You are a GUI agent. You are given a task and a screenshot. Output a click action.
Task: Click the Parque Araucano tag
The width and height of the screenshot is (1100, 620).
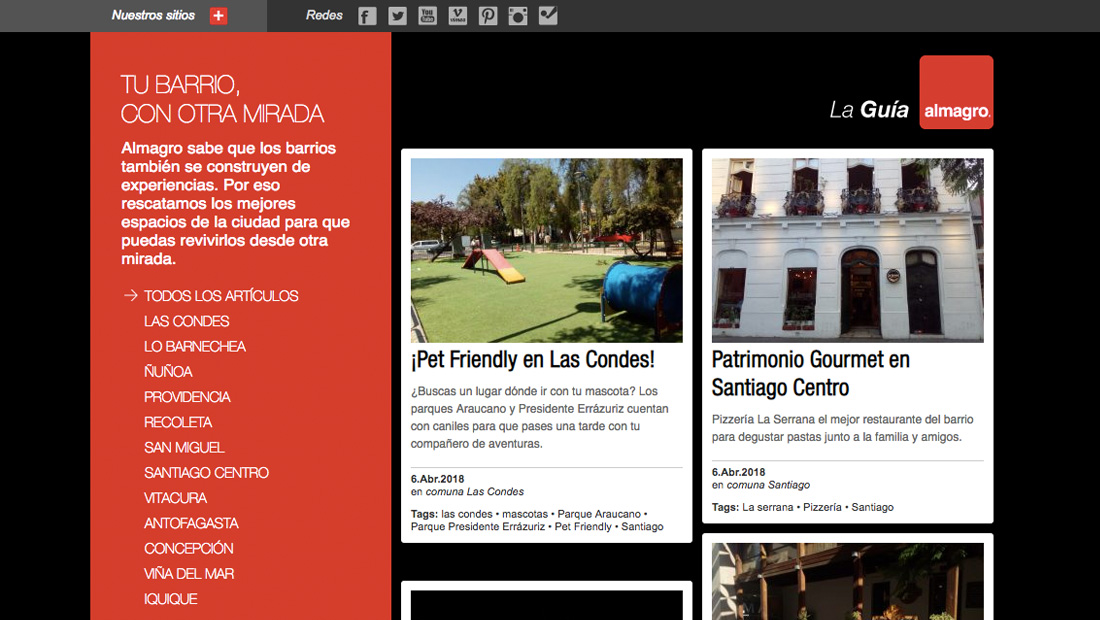click(x=599, y=514)
